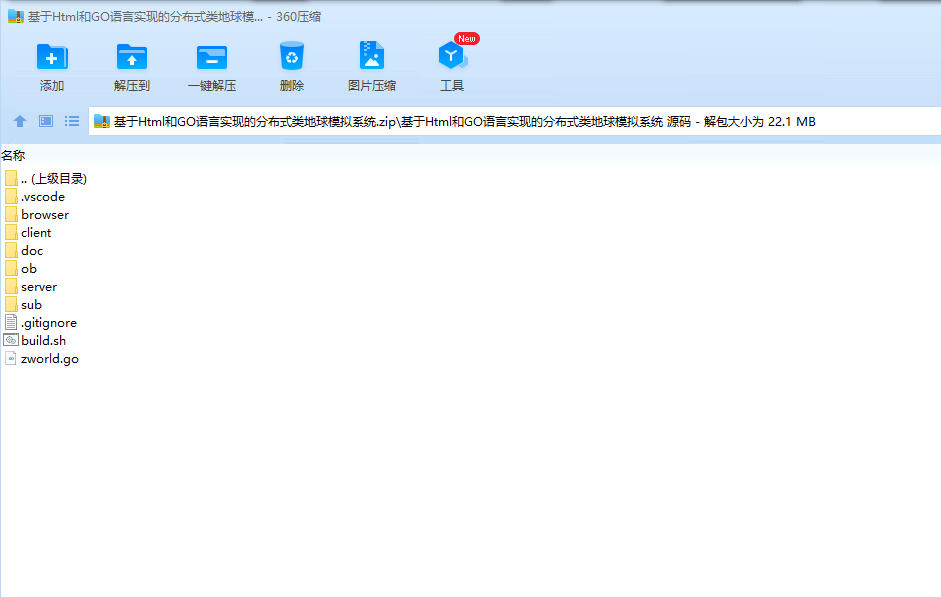This screenshot has width=941, height=597.
Task: Click the folder icon beside sub
Action: click(11, 304)
